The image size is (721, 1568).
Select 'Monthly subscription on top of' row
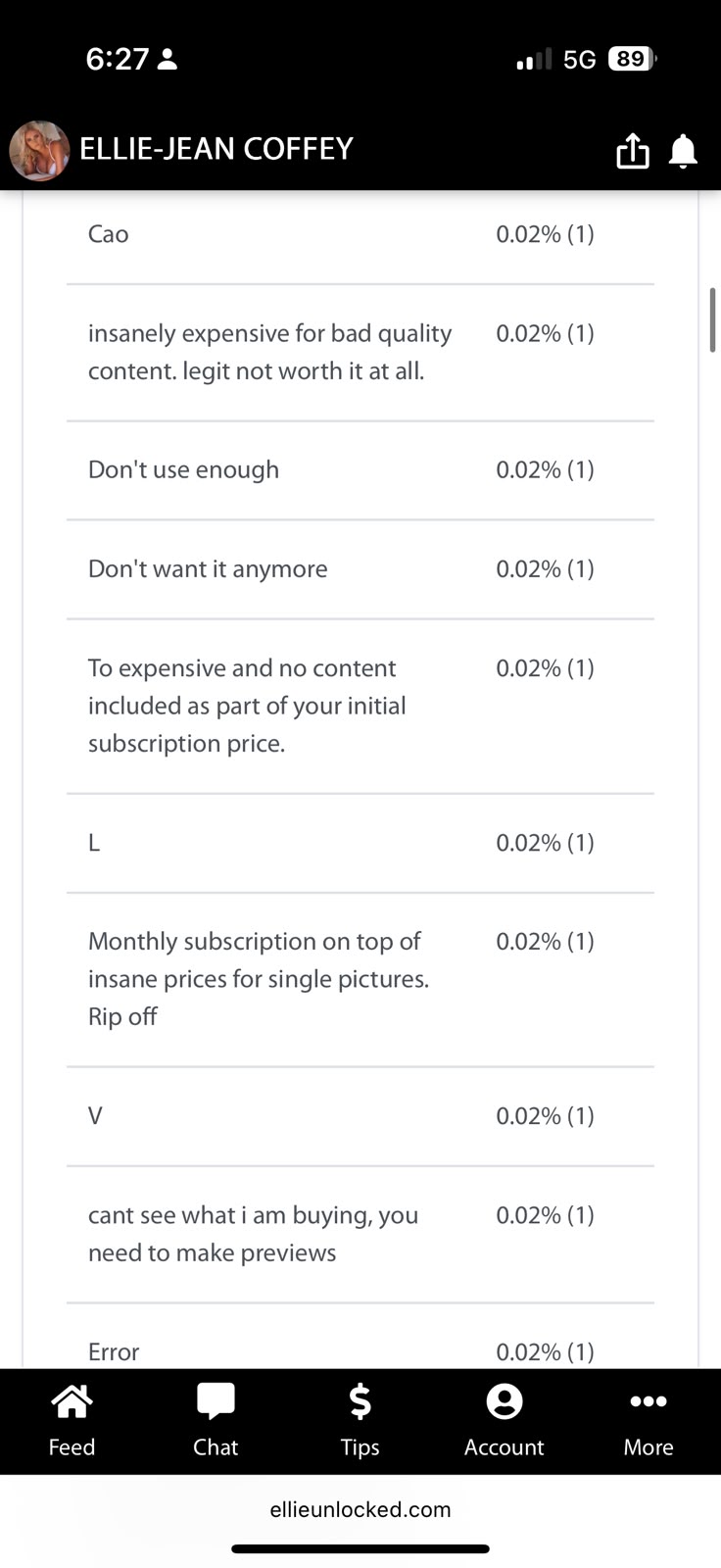(360, 980)
